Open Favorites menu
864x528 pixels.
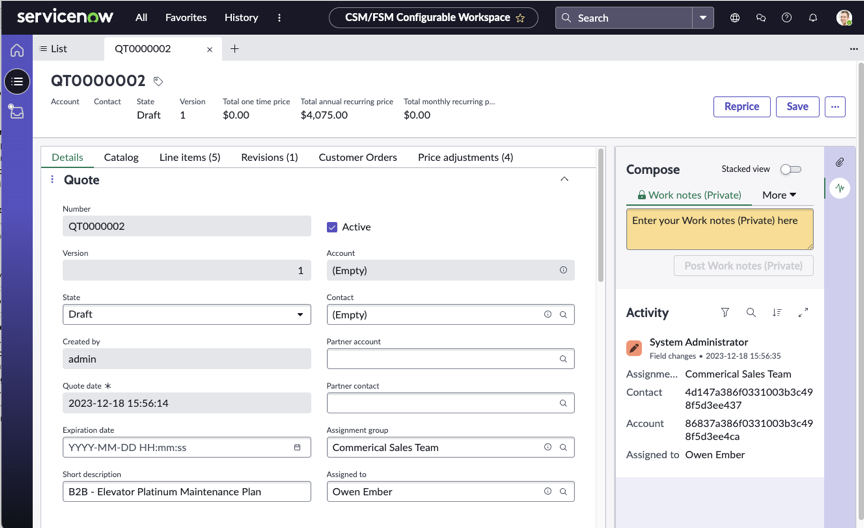[186, 18]
